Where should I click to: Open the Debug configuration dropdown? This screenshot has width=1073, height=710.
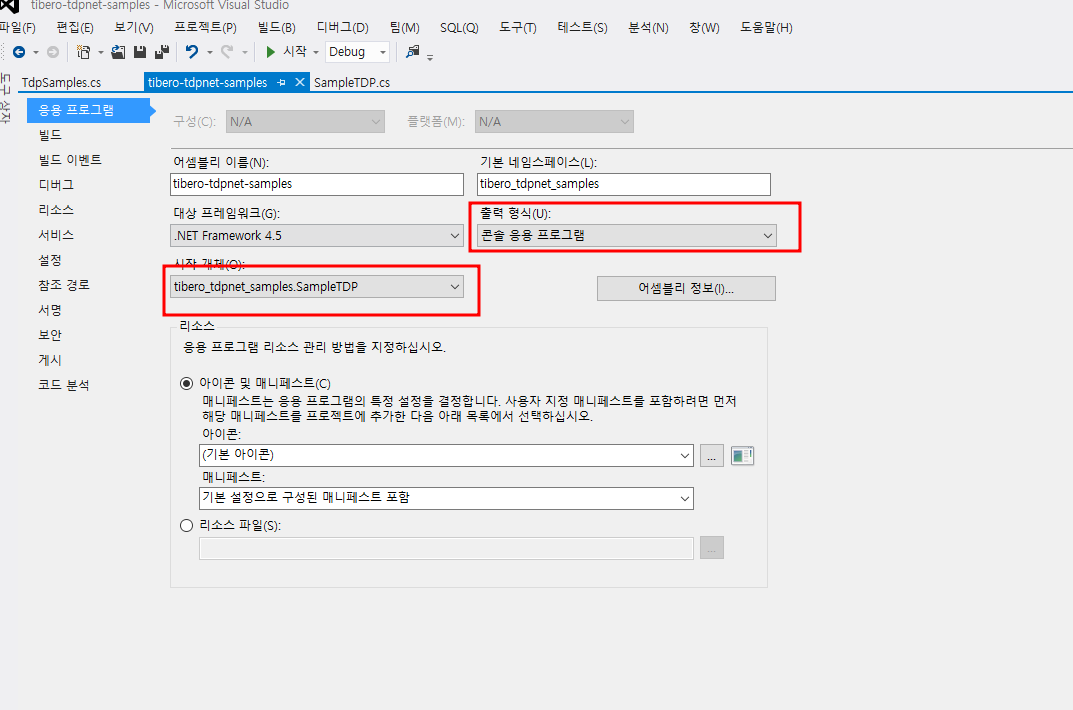pos(383,52)
